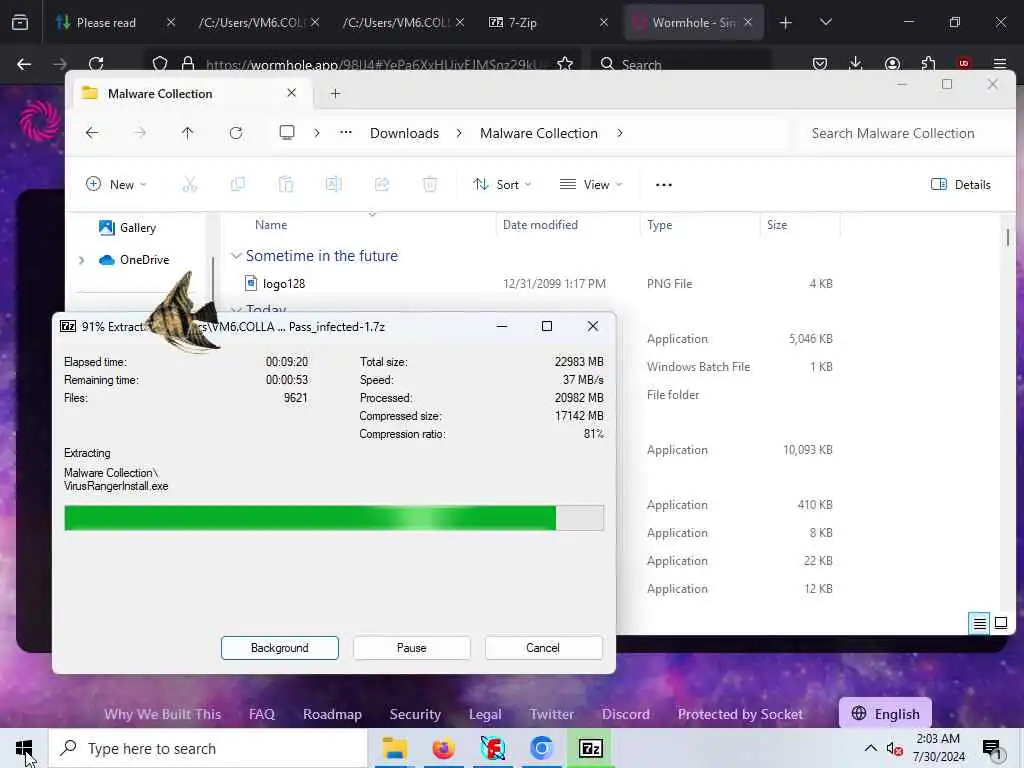Open the Roadmap link on Wormhole page
Viewport: 1024px width, 768px height.
(x=332, y=714)
